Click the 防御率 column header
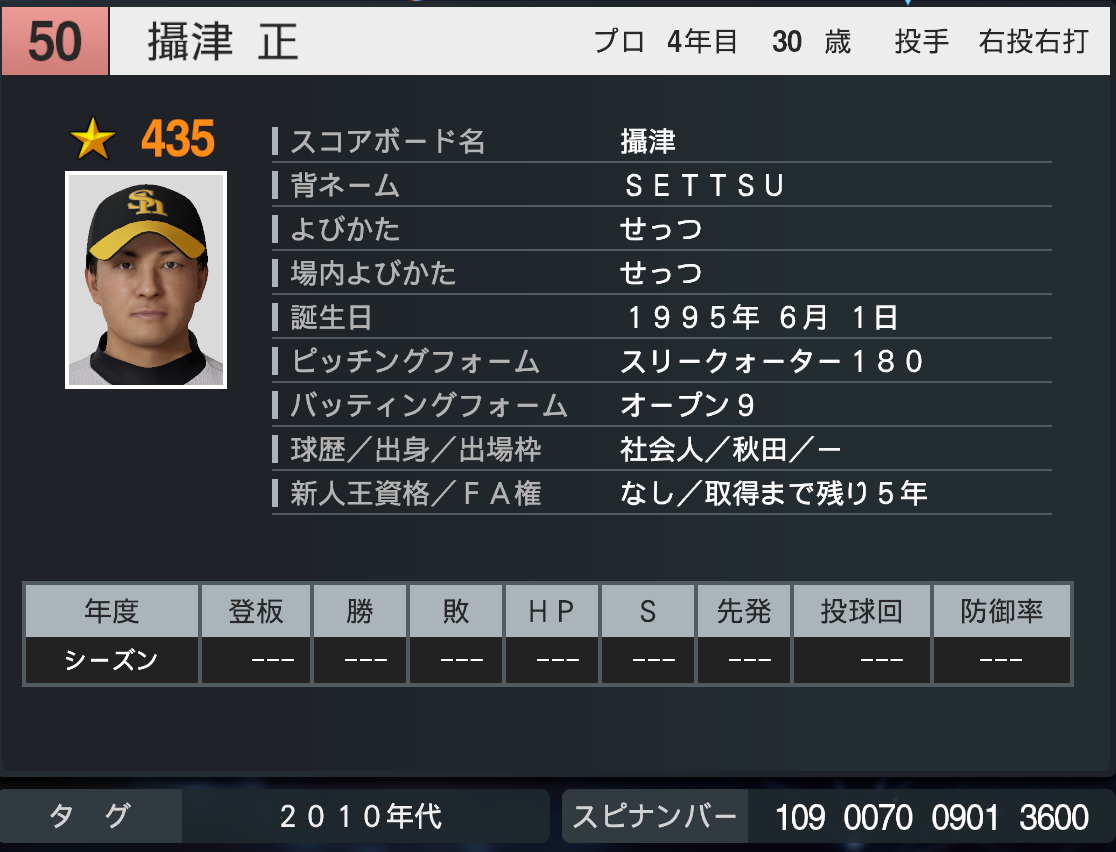 point(1001,611)
